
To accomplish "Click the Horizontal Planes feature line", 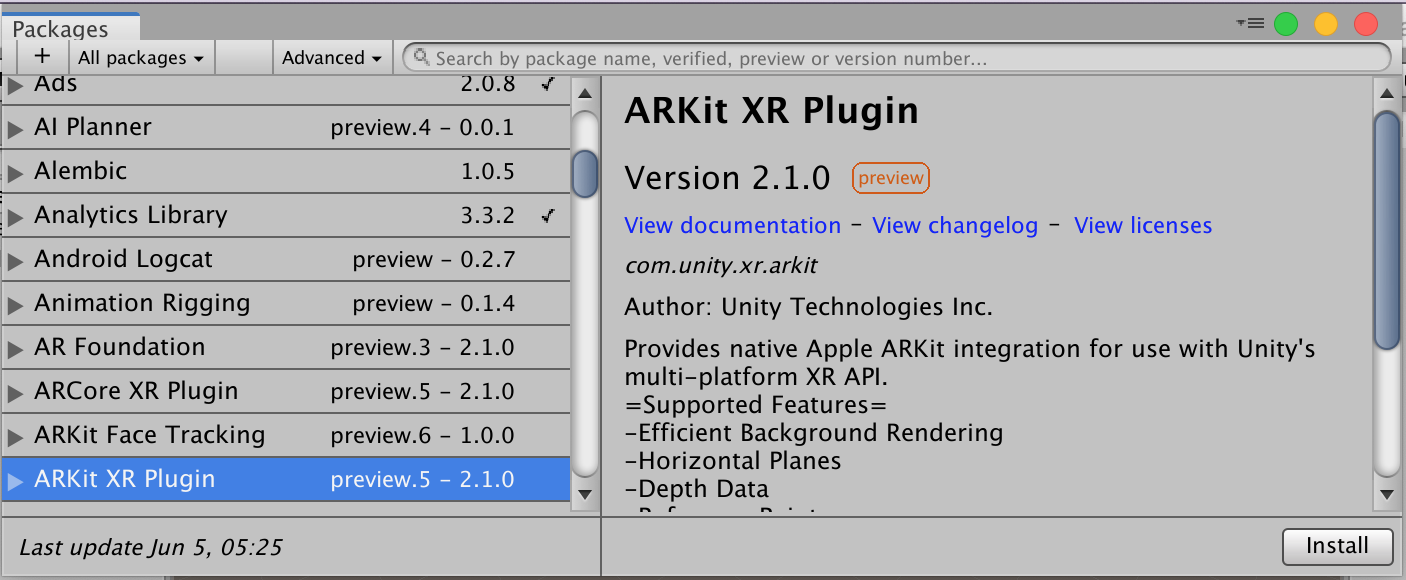I will (x=733, y=461).
